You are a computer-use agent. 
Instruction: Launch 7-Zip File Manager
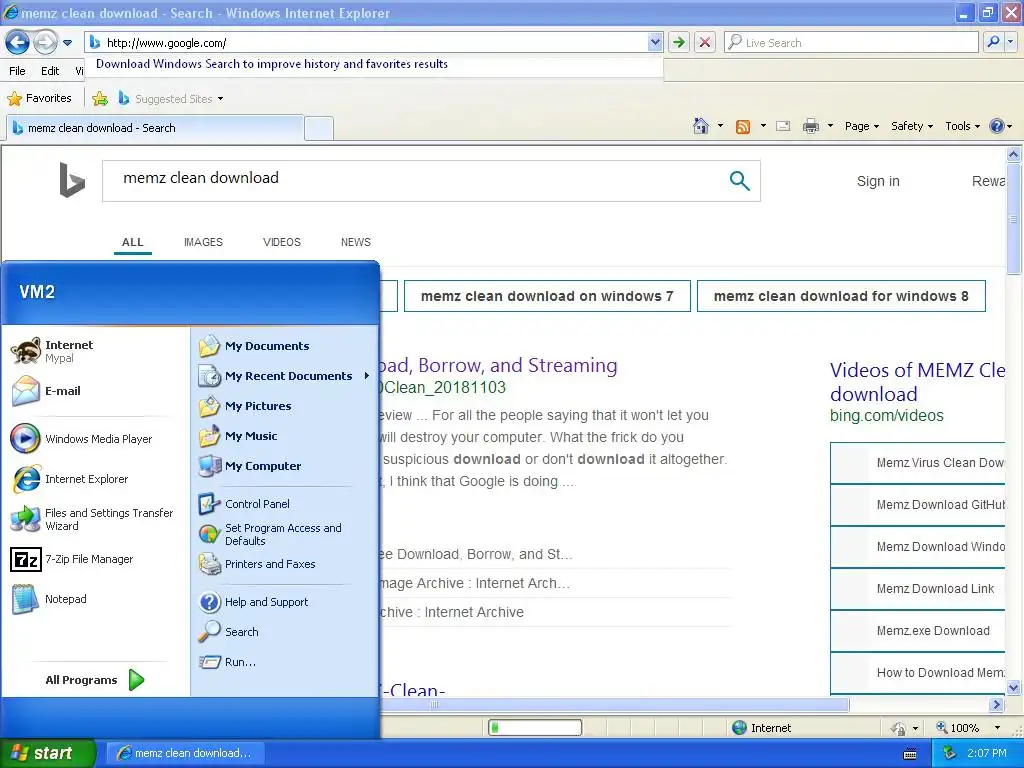[x=95, y=560]
